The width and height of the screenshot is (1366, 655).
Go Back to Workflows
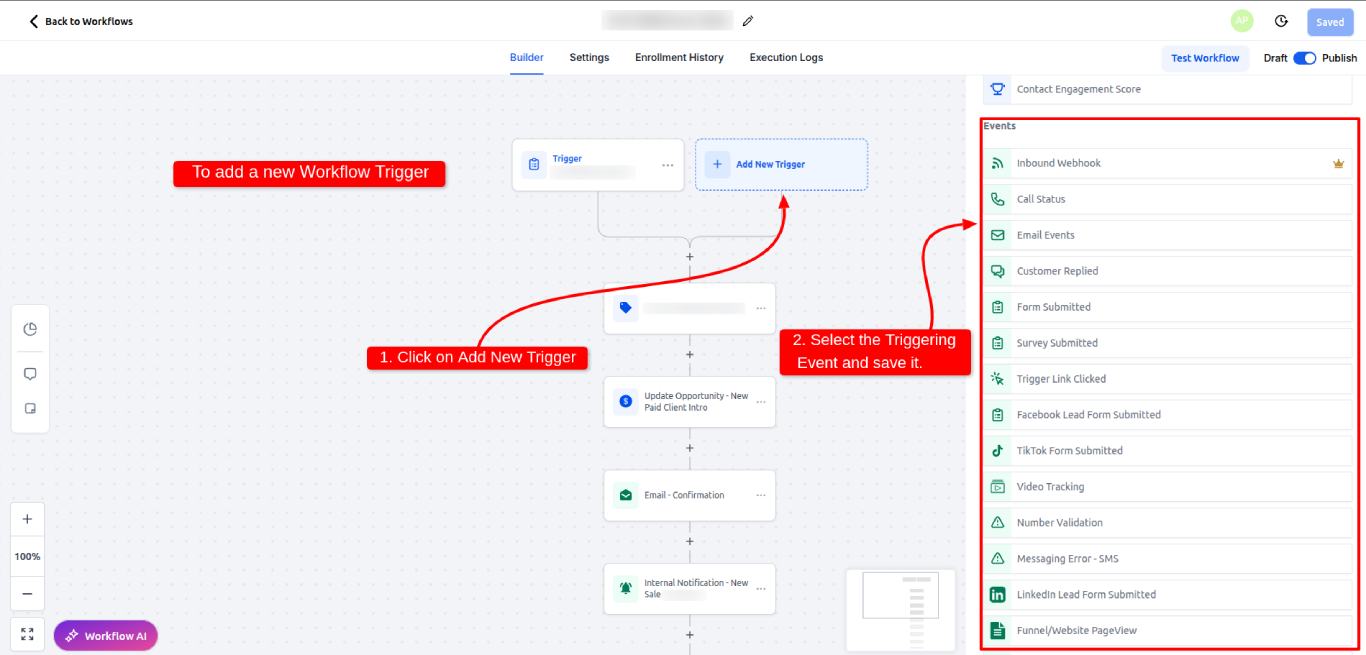click(x=81, y=21)
